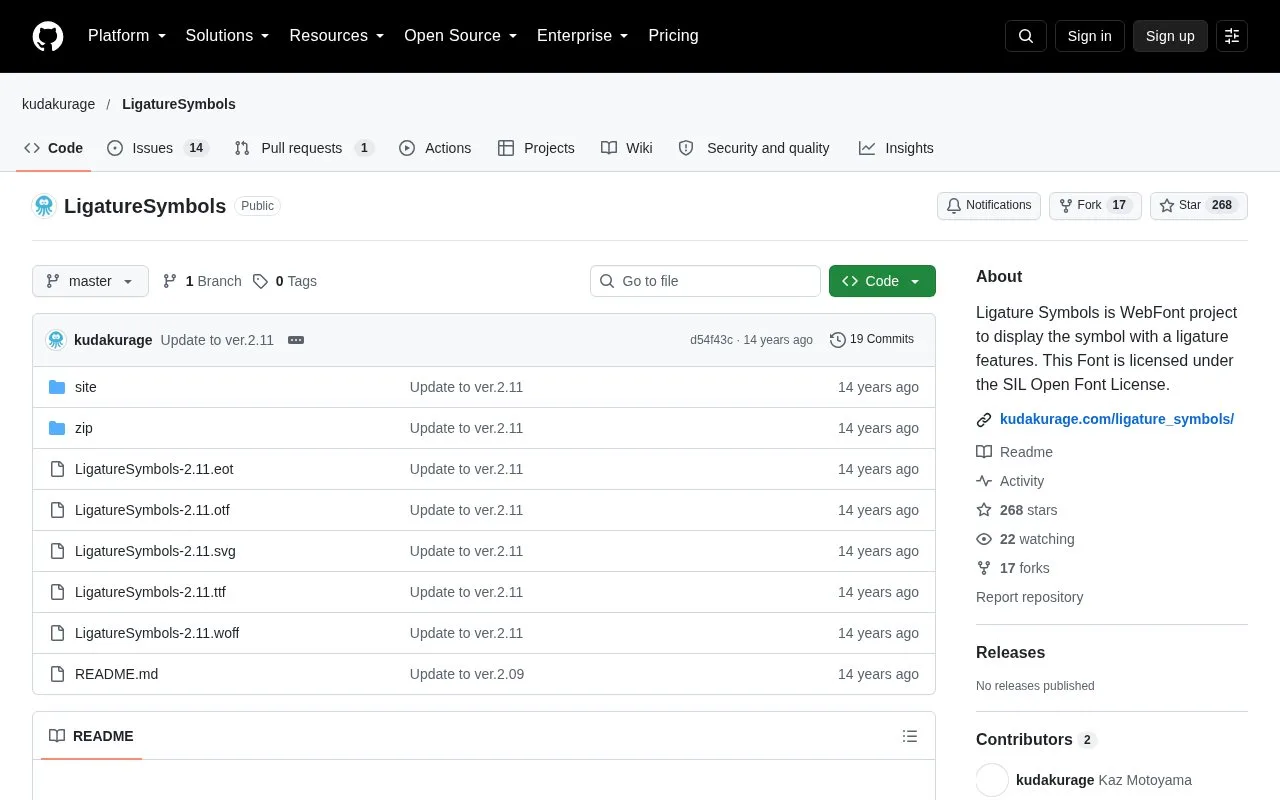
Task: Open the site folder
Action: [x=86, y=387]
